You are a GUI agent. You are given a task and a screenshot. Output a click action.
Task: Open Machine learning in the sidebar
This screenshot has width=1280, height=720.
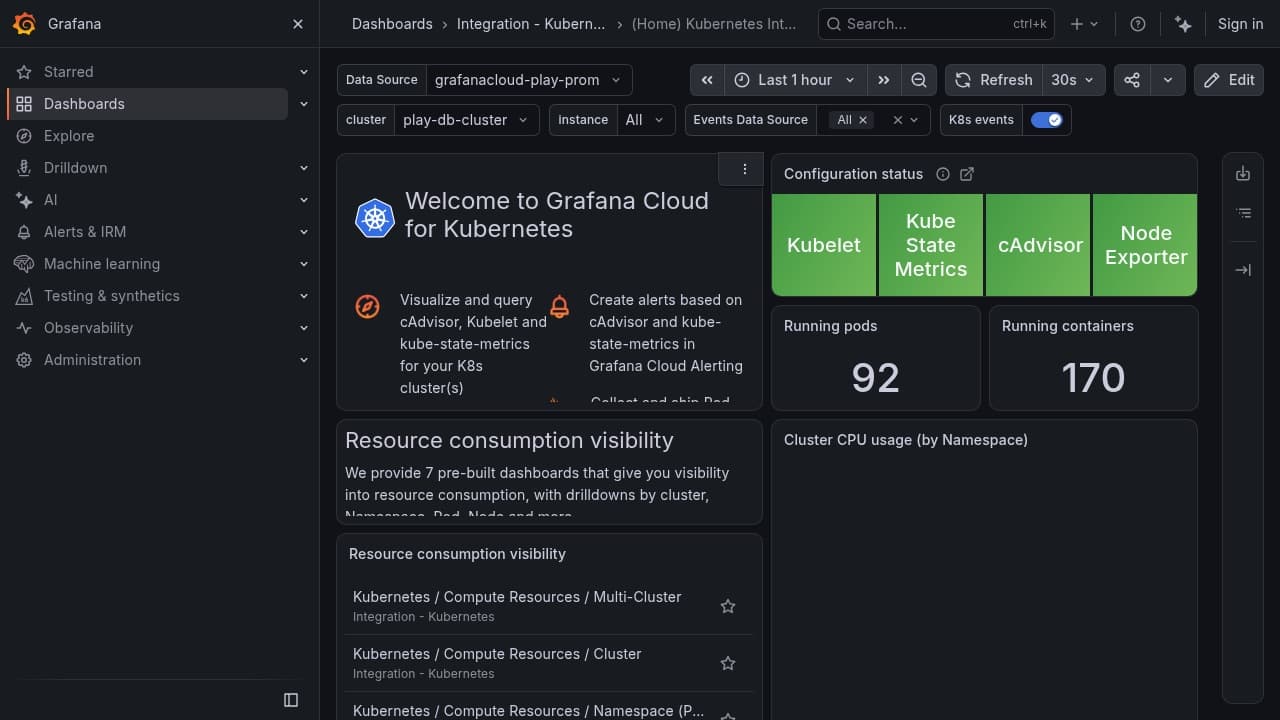[101, 264]
